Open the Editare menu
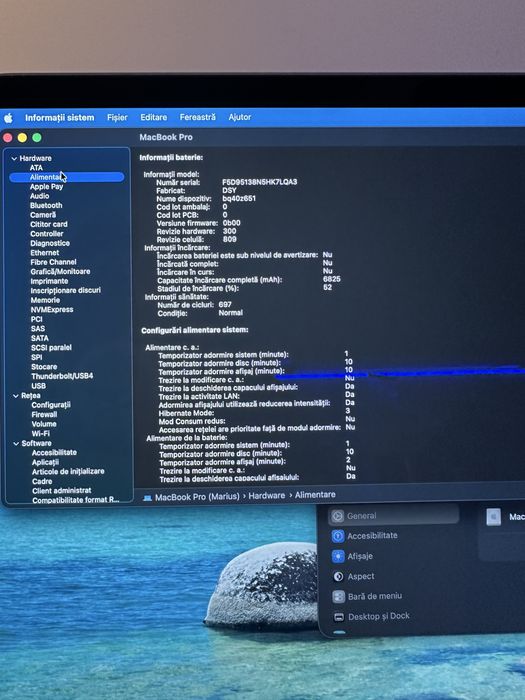The height and width of the screenshot is (700, 525). click(154, 117)
